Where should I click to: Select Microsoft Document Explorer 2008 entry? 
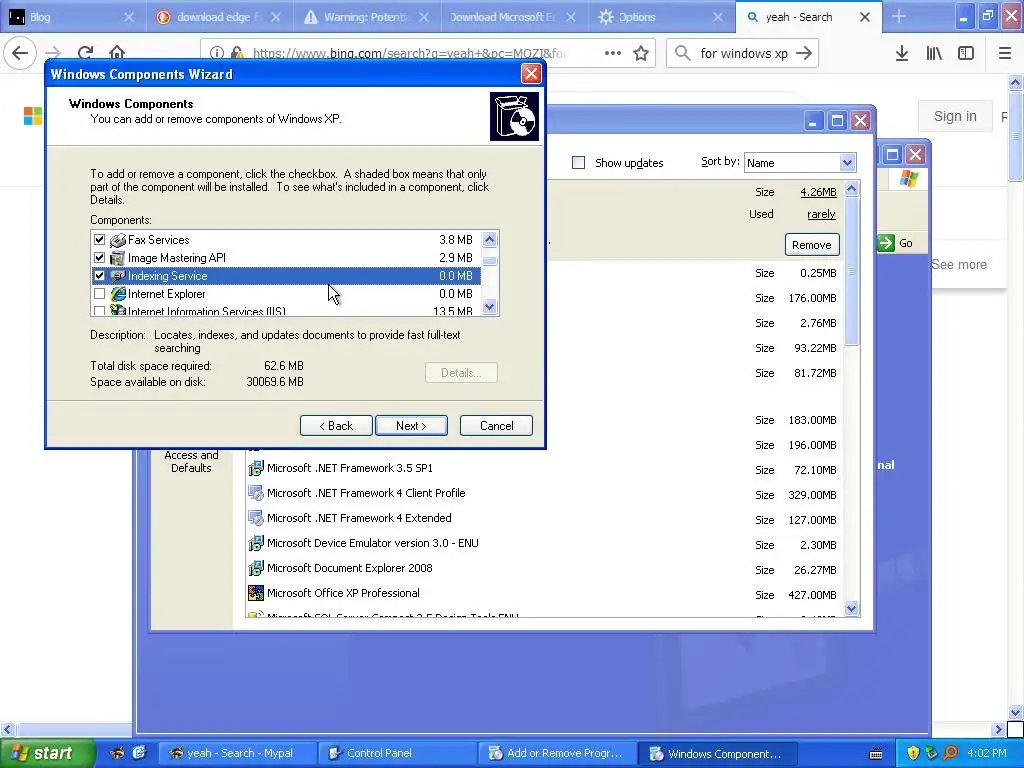tap(349, 568)
